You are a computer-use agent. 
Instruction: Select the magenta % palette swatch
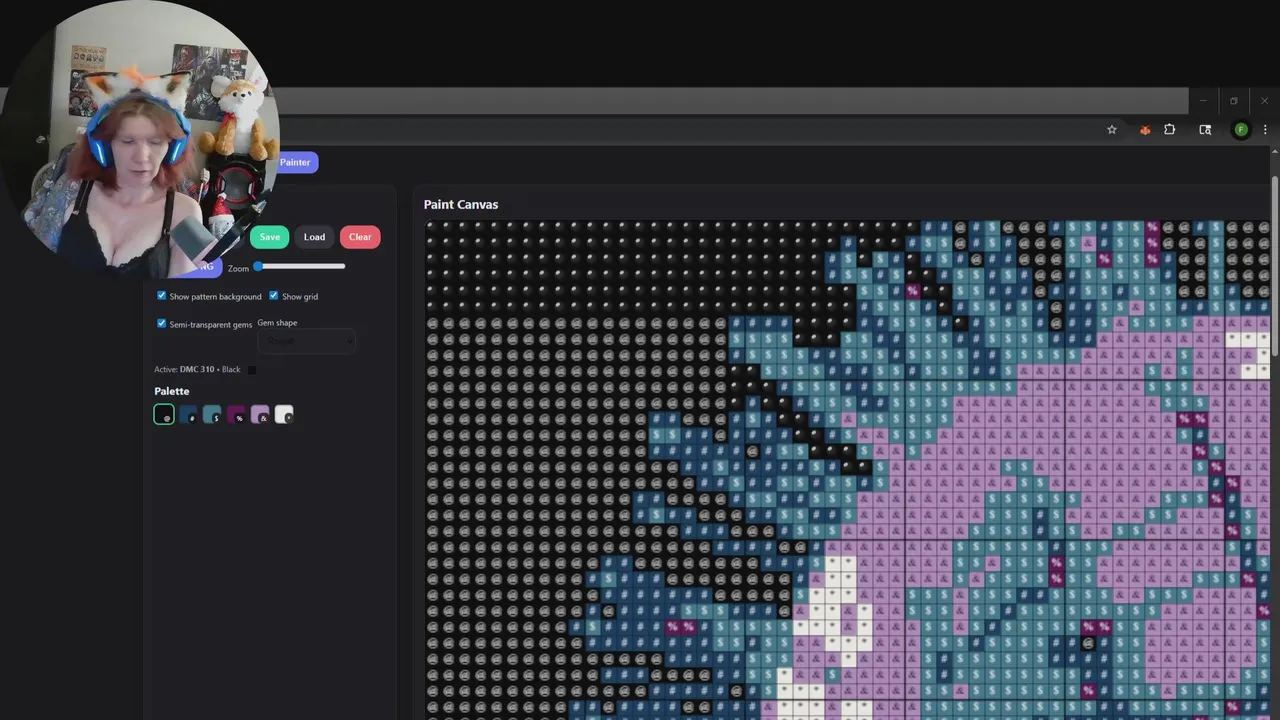click(x=236, y=414)
